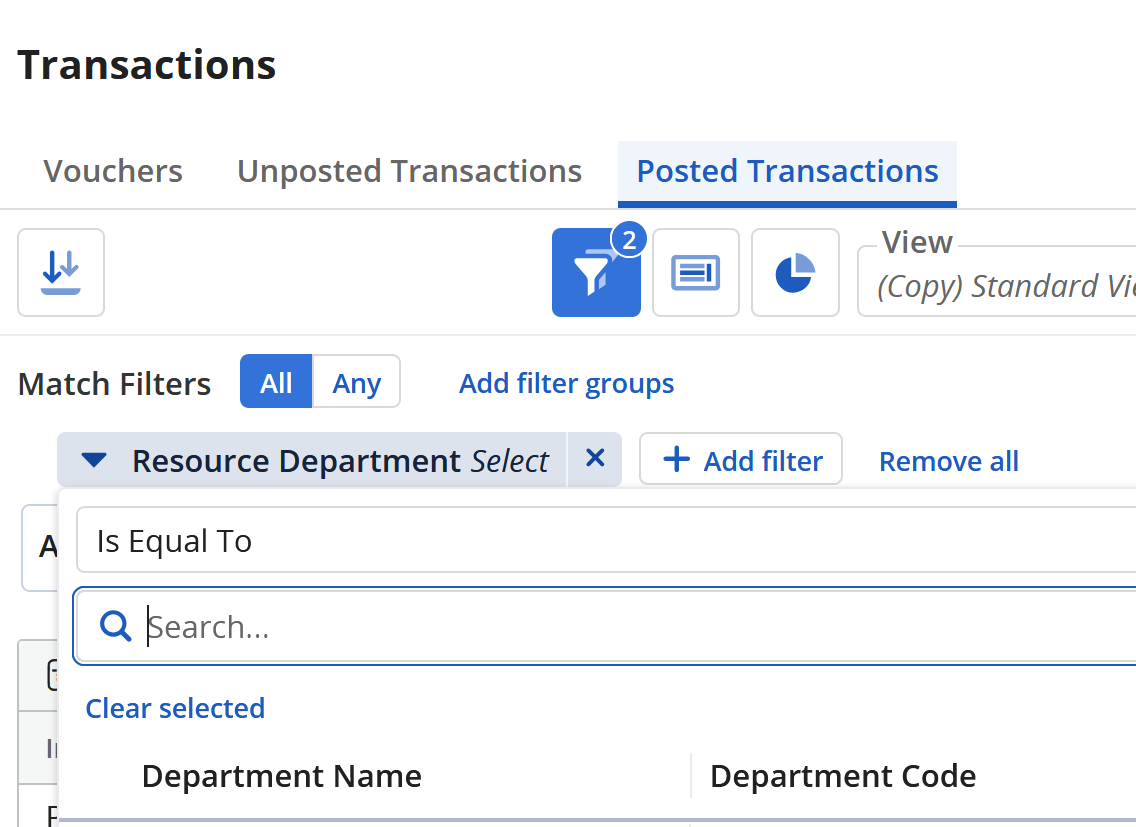Open the View selector dropdown
1136x827 pixels.
[1000, 286]
